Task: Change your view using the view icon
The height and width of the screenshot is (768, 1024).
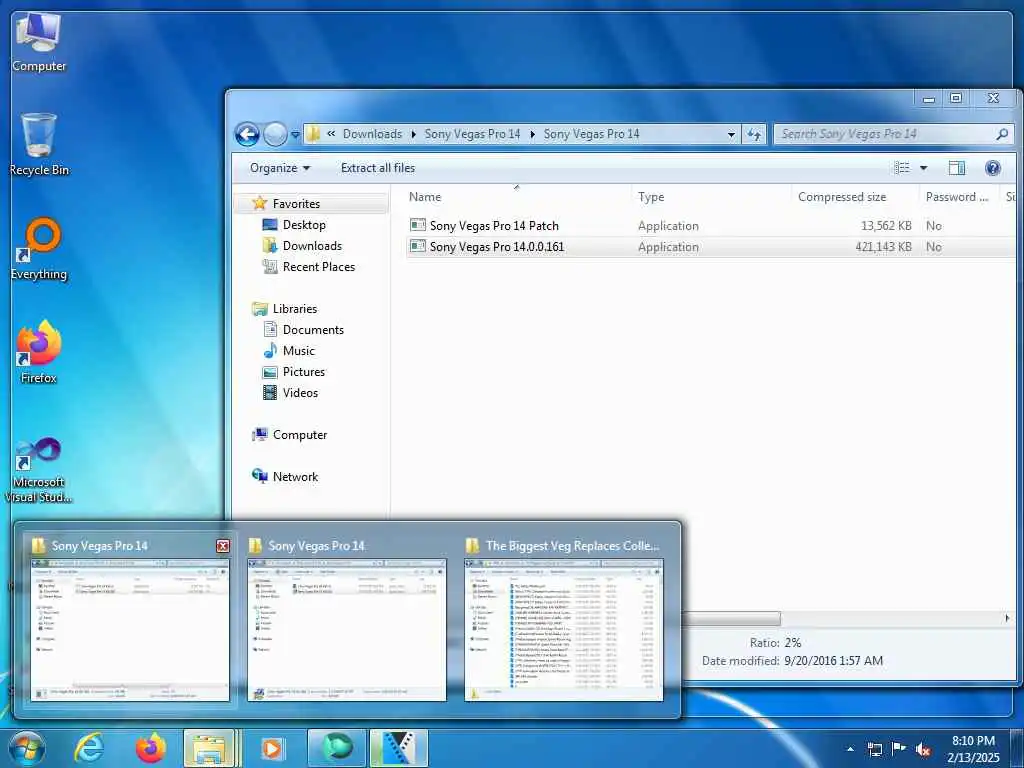Action: (x=902, y=168)
